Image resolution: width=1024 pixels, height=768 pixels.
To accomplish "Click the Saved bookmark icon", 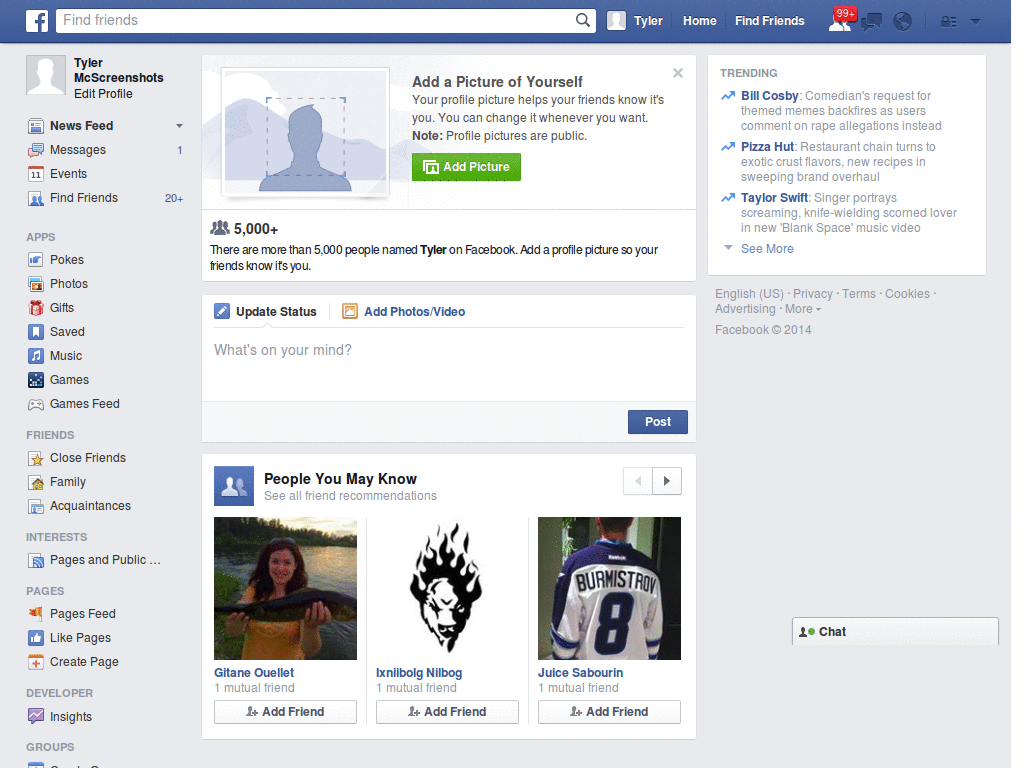I will (36, 332).
